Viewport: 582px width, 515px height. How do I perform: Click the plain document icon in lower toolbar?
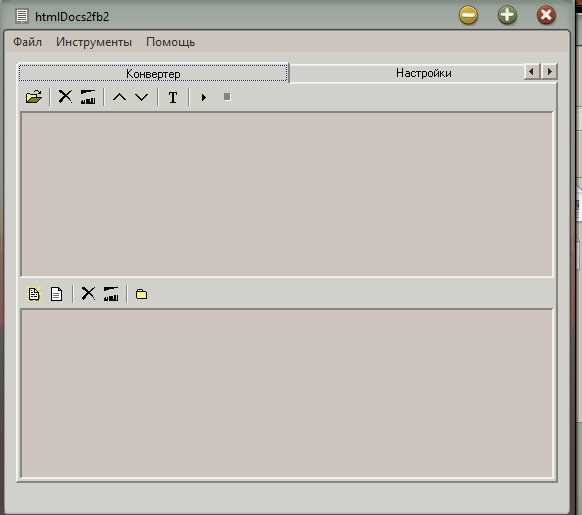click(56, 294)
